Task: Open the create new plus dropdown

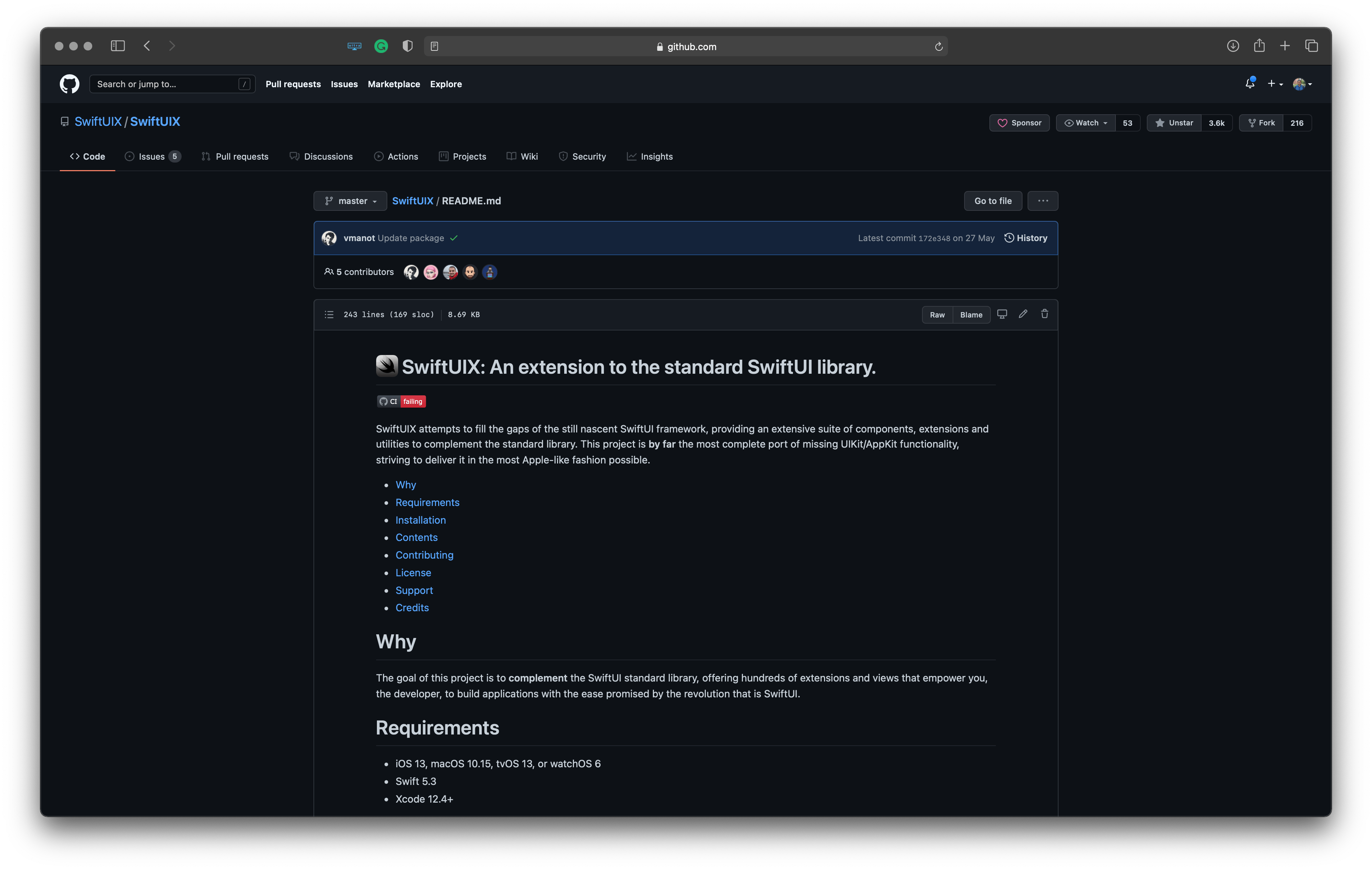Action: pyautogui.click(x=1275, y=84)
